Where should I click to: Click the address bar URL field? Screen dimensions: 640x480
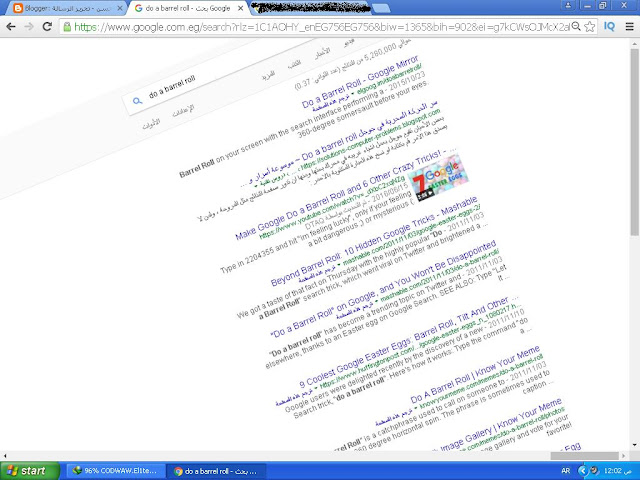pyautogui.click(x=321, y=27)
